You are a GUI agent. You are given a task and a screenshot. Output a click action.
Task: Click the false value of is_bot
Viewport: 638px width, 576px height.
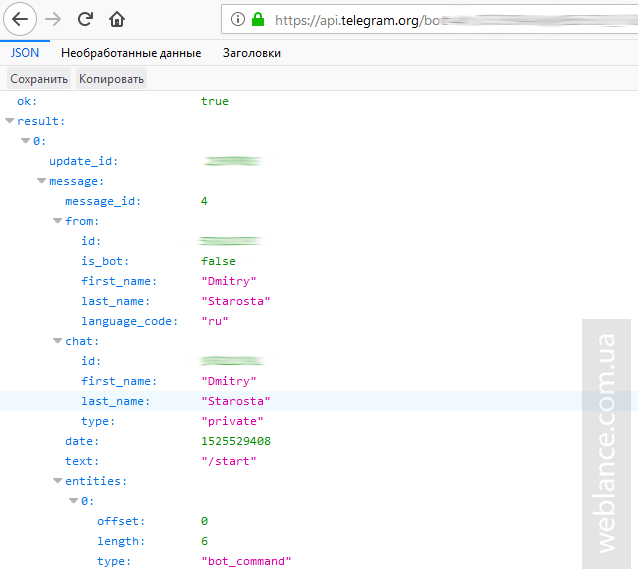coord(218,261)
